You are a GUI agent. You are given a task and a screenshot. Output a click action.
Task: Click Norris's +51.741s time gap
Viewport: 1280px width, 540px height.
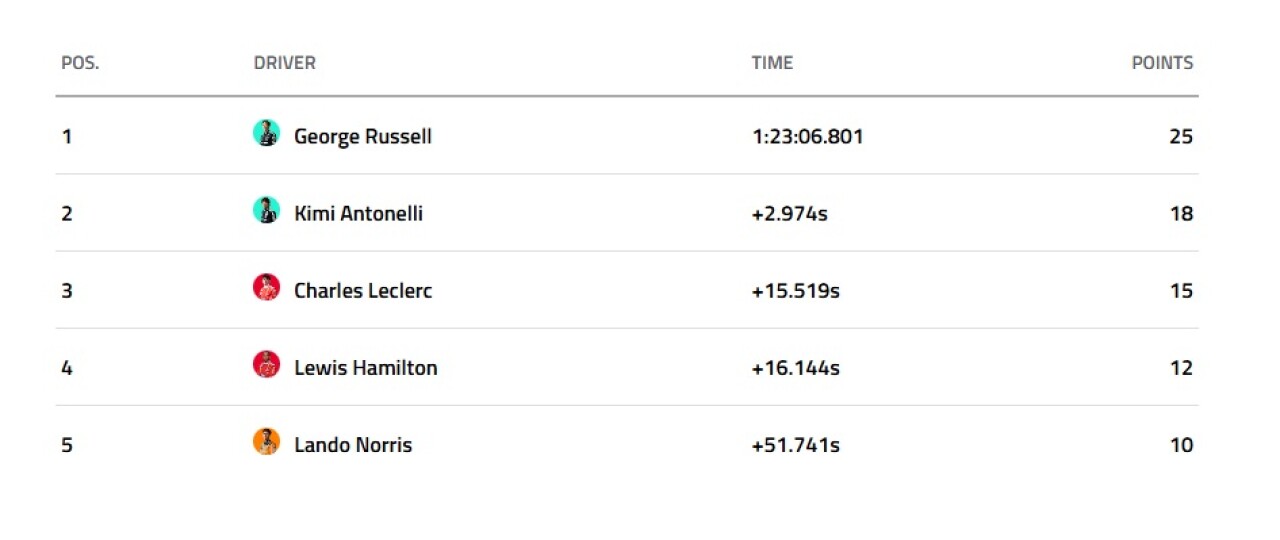tap(795, 445)
